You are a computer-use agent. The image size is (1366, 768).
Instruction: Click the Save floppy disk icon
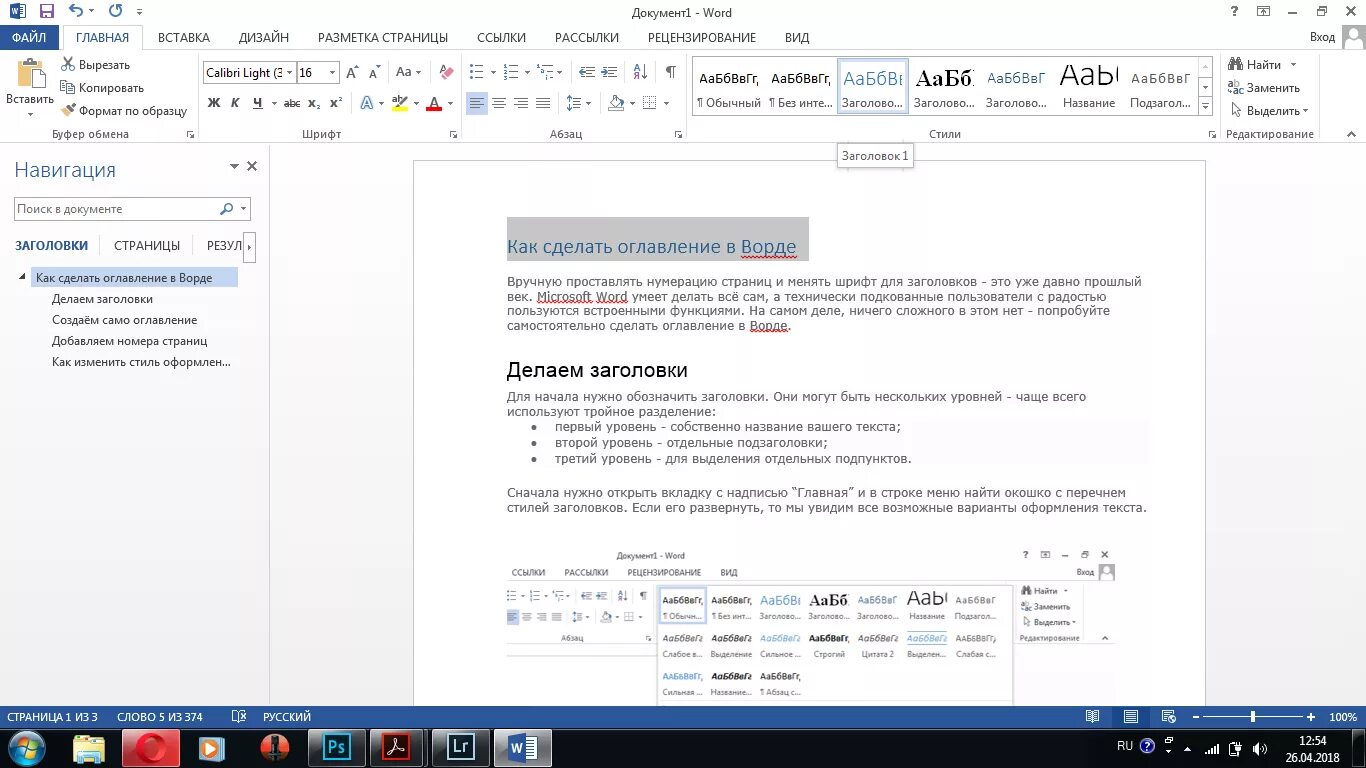[46, 12]
